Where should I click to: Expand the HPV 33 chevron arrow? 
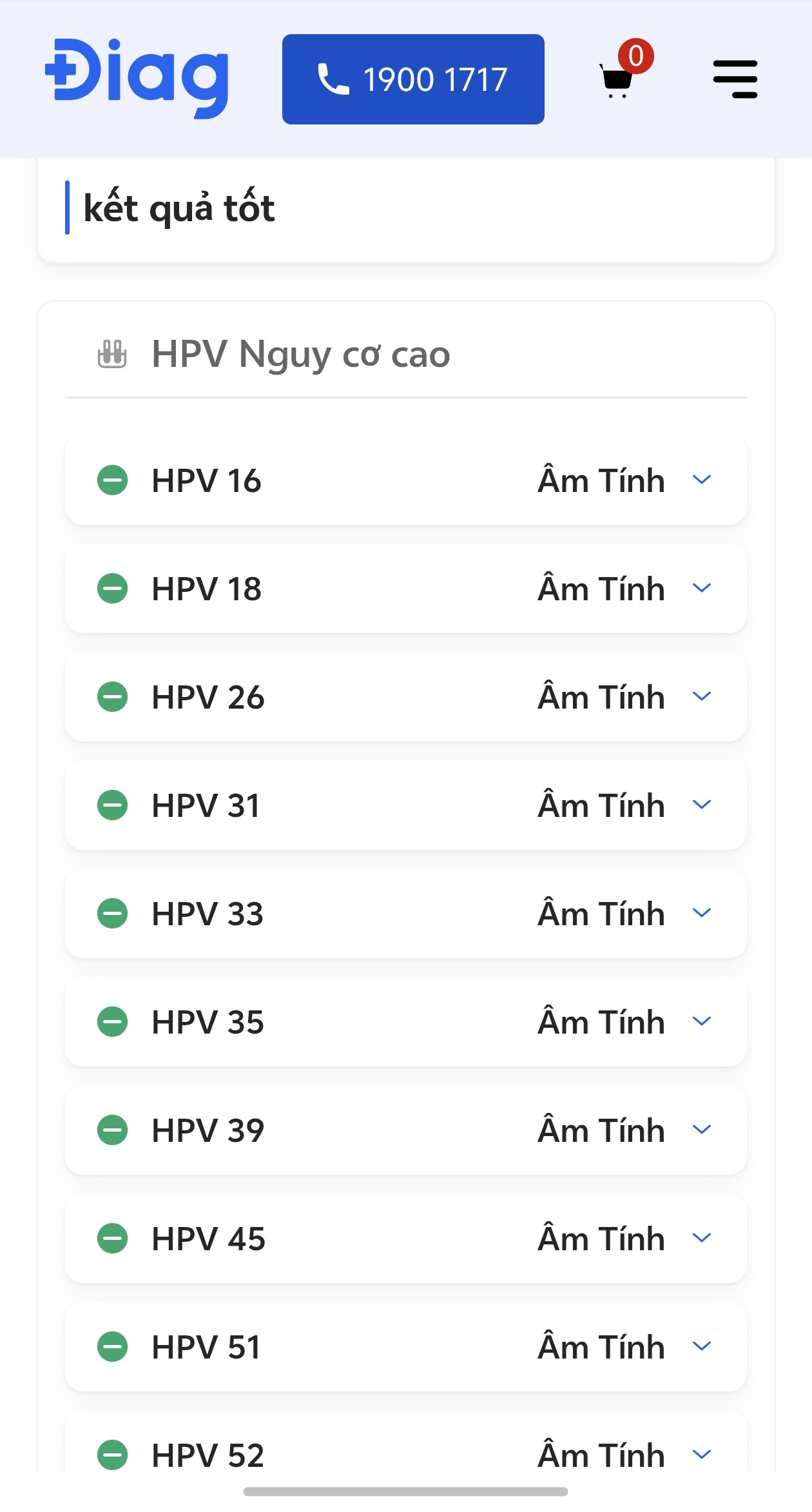701,913
